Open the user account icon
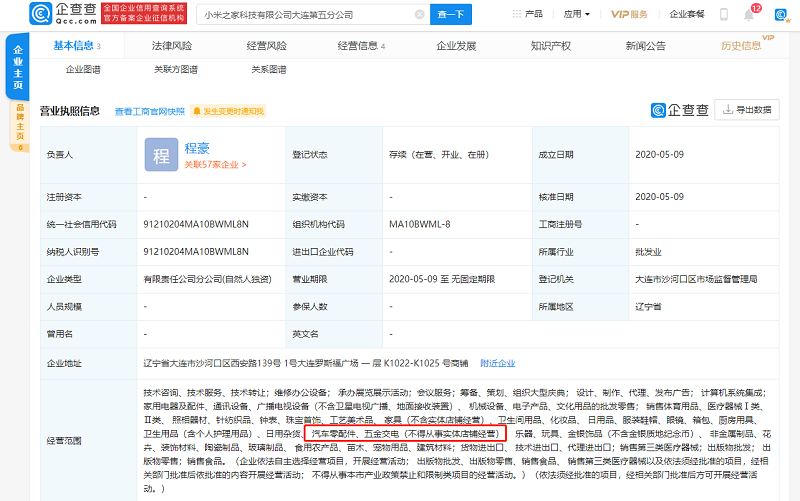This screenshot has width=800, height=501. [x=781, y=15]
